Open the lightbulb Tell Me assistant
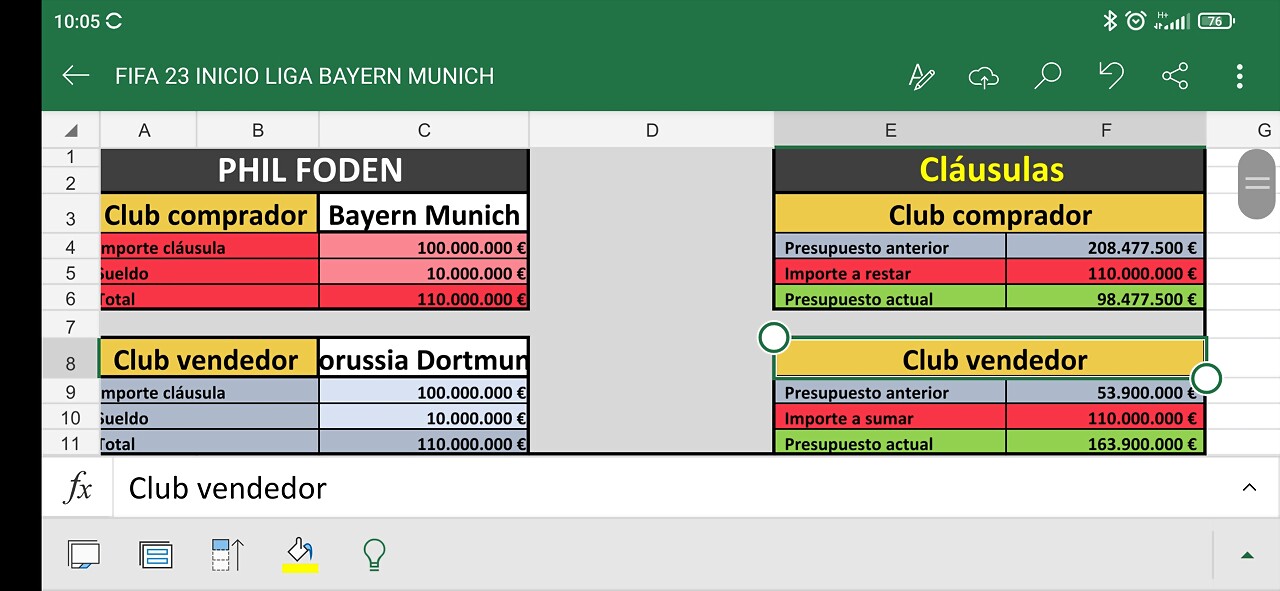1280x591 pixels. tap(374, 554)
